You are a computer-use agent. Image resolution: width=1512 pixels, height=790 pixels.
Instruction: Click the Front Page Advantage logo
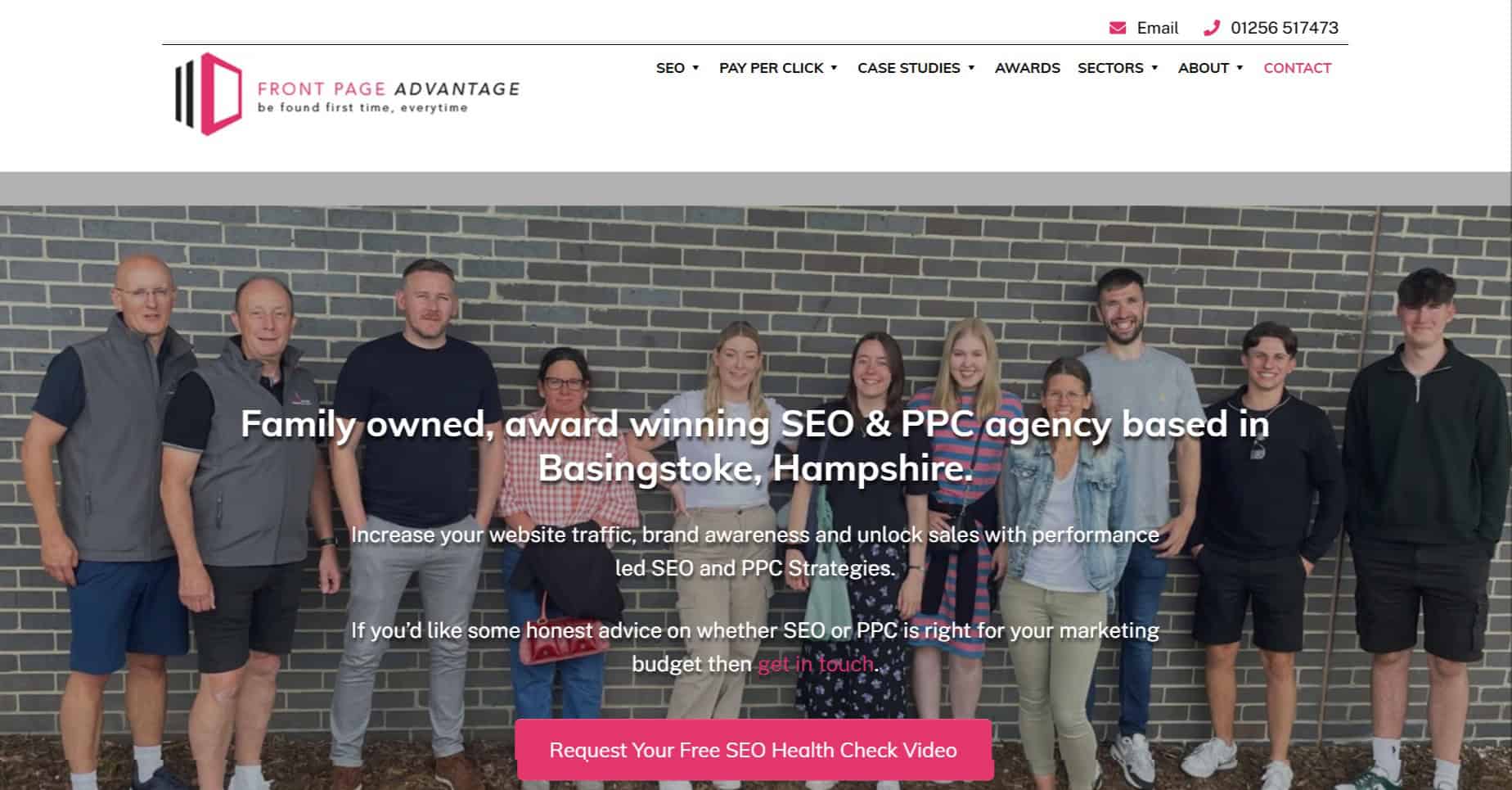click(348, 94)
